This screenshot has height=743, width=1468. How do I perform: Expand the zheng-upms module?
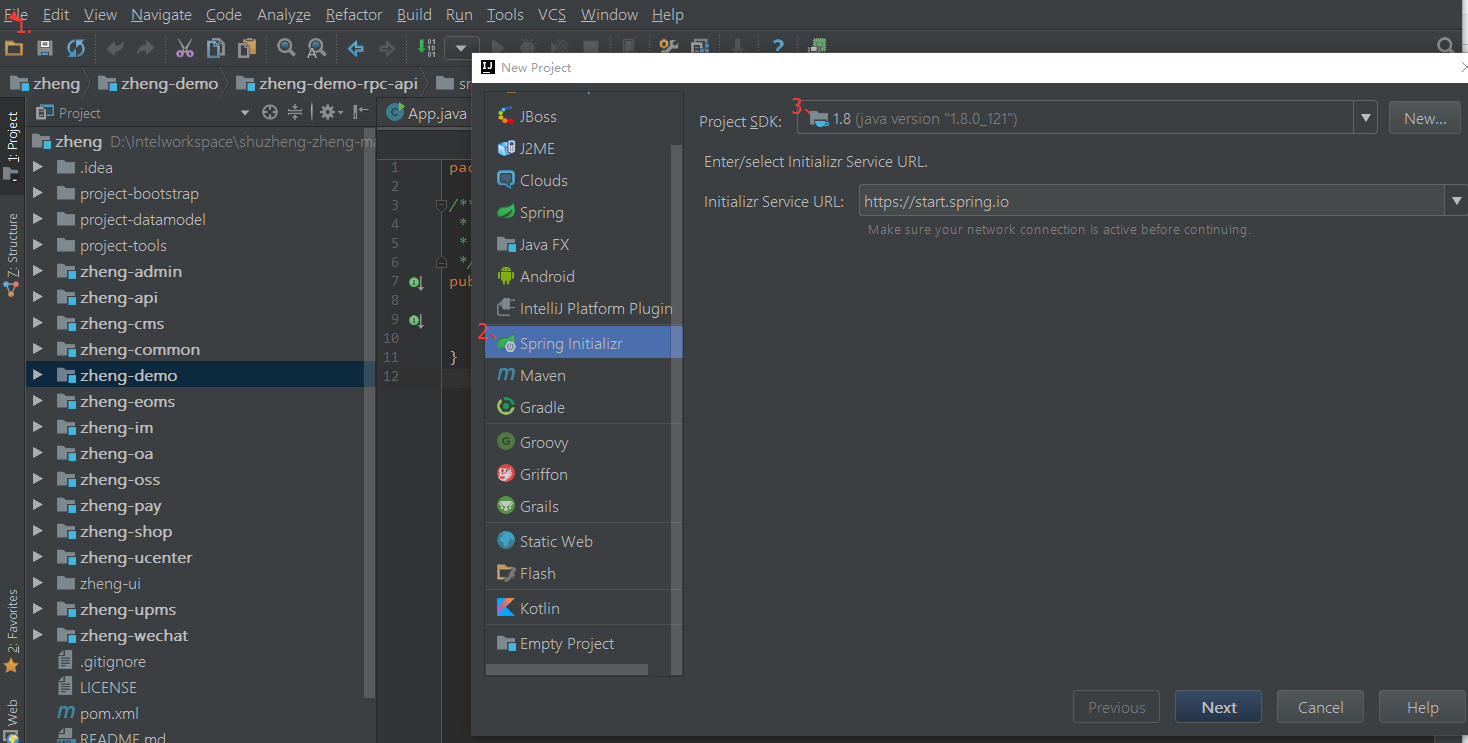click(38, 609)
